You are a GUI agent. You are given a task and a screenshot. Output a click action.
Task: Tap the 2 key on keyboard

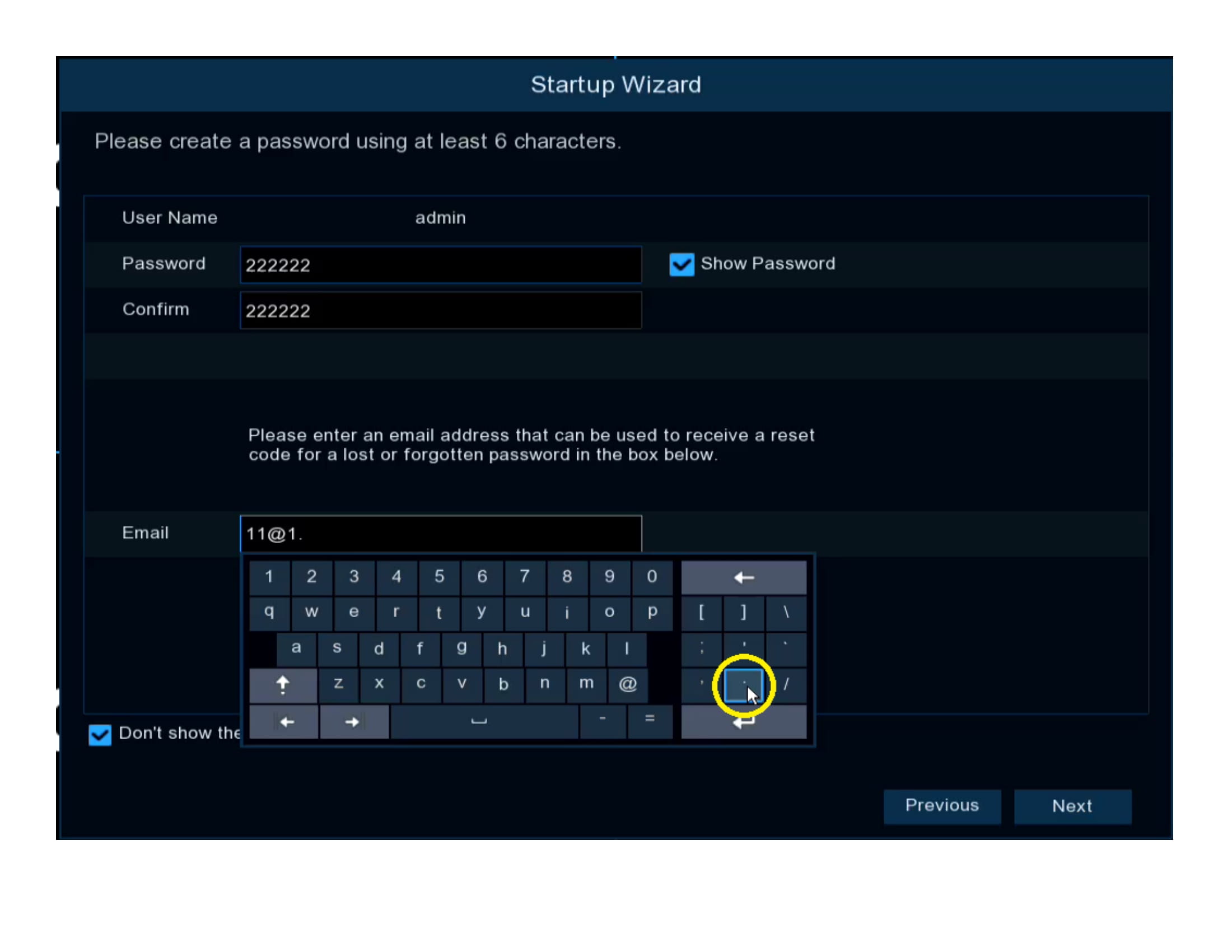click(311, 577)
